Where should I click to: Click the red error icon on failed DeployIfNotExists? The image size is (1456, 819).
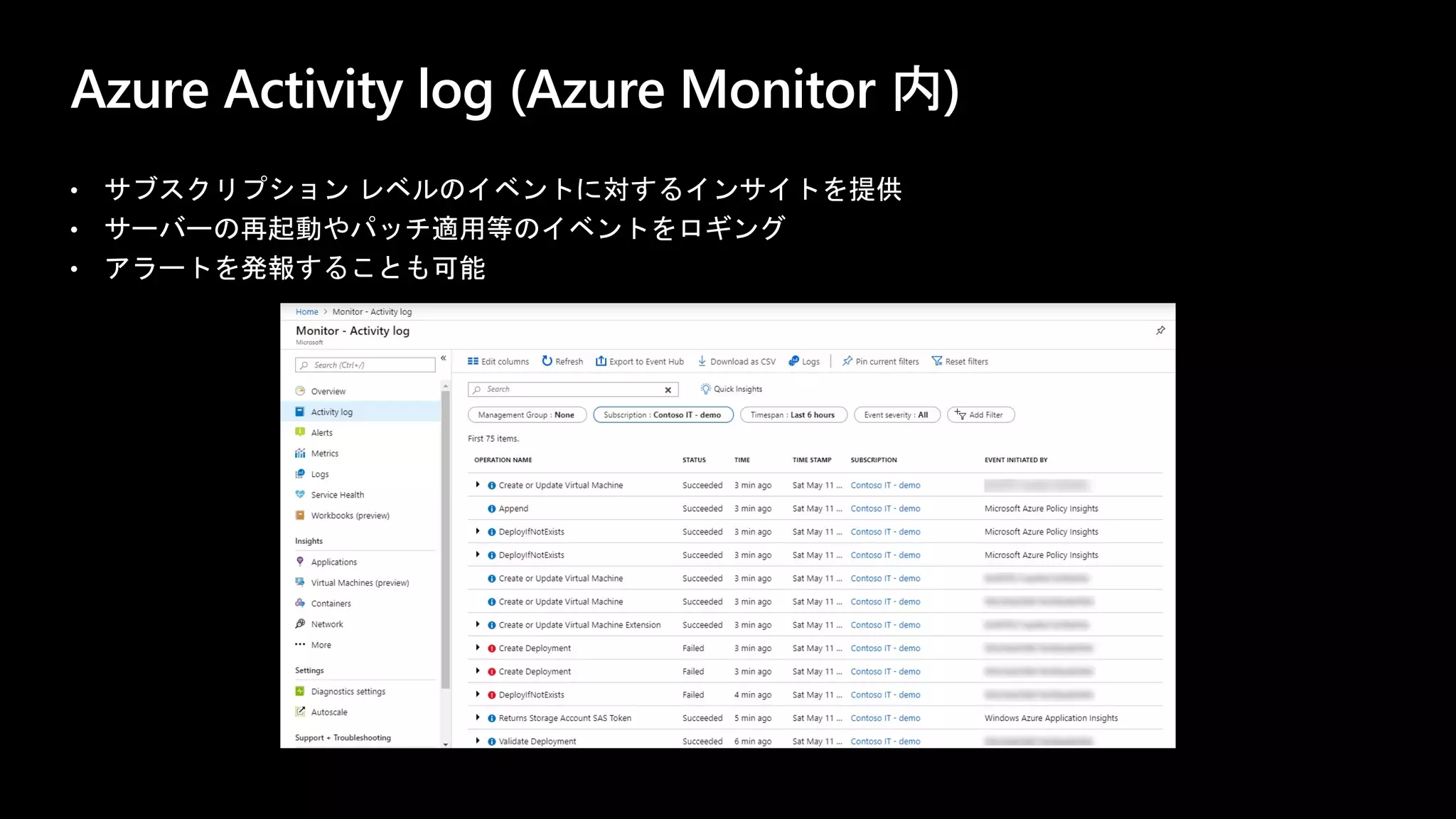[x=491, y=695]
